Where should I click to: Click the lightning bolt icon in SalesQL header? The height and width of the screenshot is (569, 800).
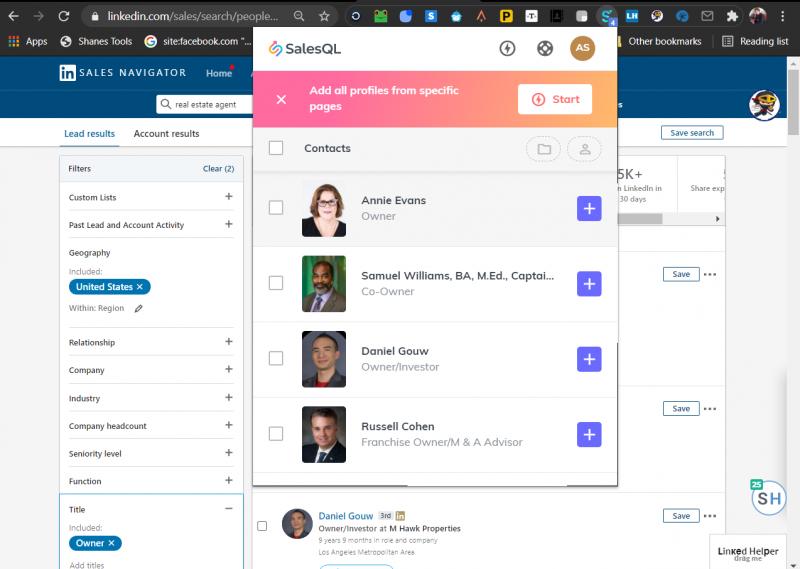click(507, 48)
